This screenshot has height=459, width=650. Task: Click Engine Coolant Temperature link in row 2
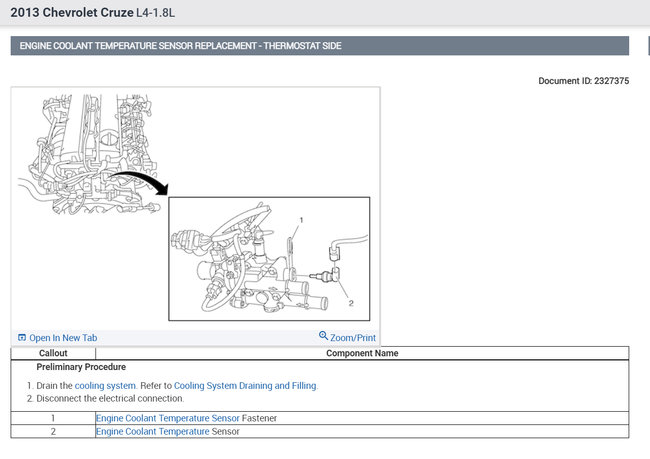tap(153, 431)
